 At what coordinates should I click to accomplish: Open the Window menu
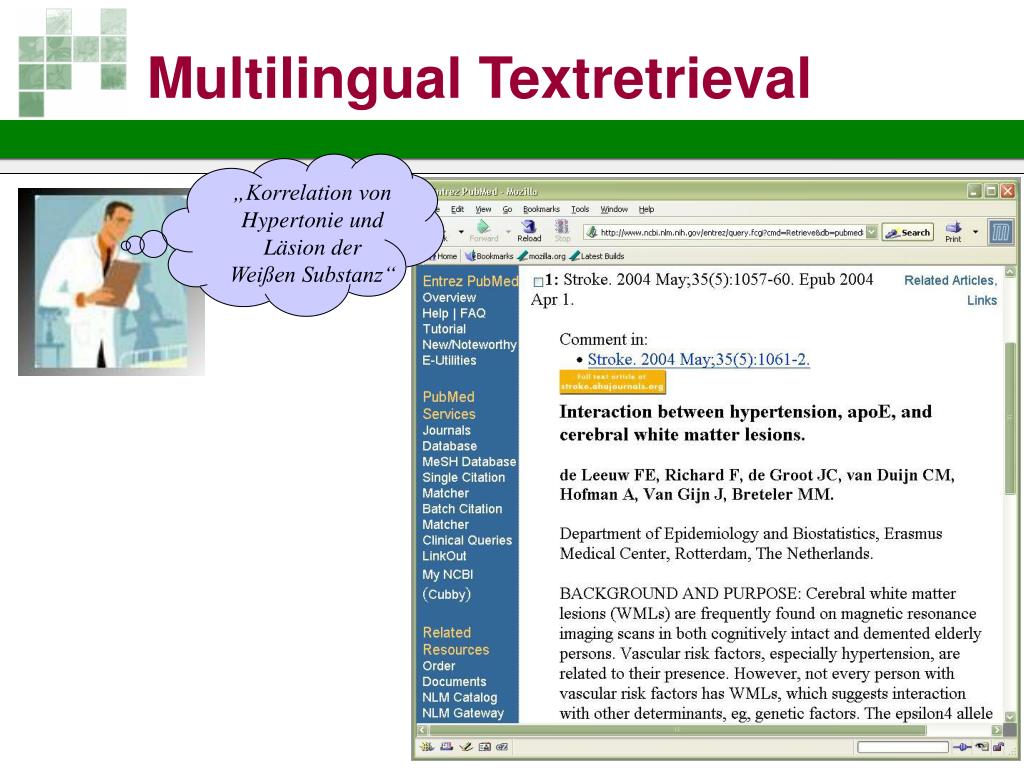tap(614, 209)
